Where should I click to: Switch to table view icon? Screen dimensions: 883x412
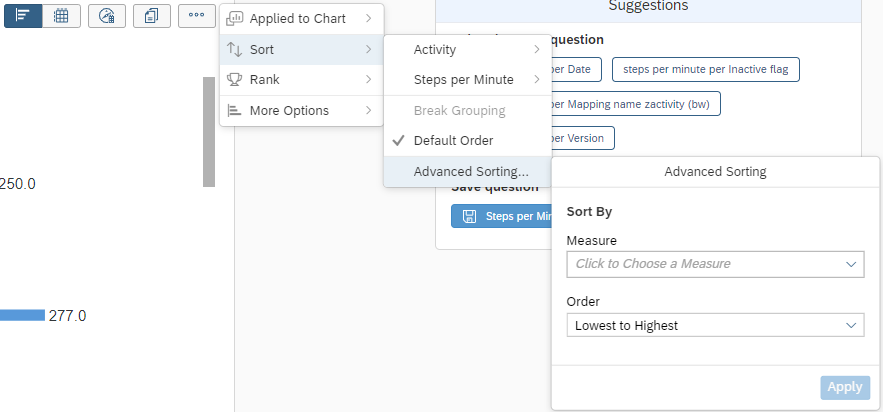click(x=61, y=16)
